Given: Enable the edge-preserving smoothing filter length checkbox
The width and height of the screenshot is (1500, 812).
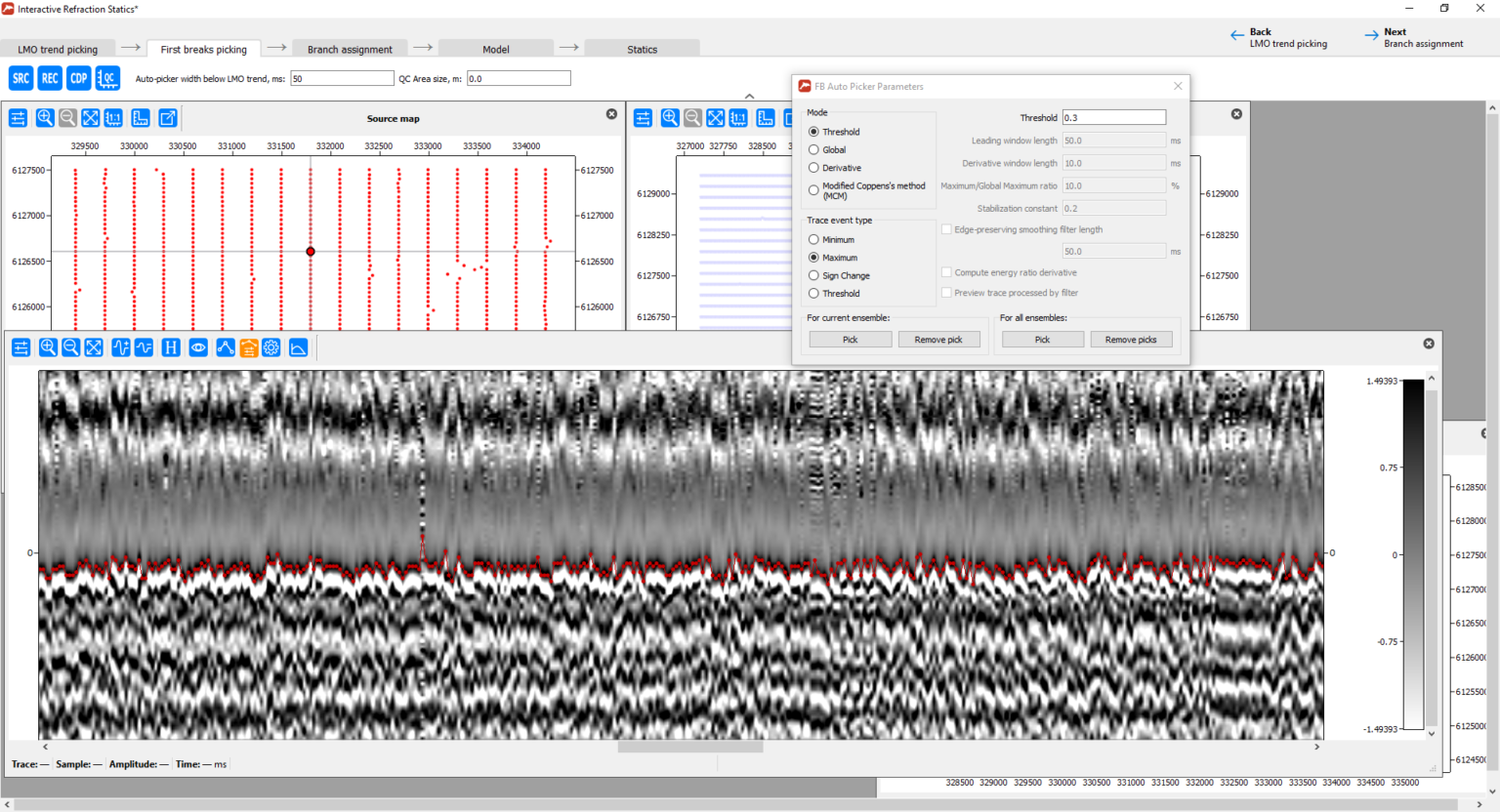Looking at the screenshot, I should [x=946, y=228].
